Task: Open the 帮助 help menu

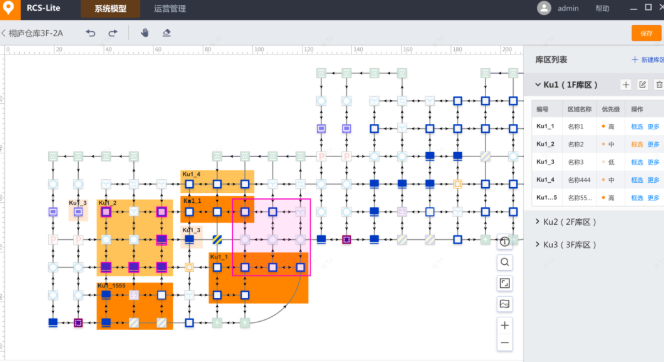Action: [602, 8]
